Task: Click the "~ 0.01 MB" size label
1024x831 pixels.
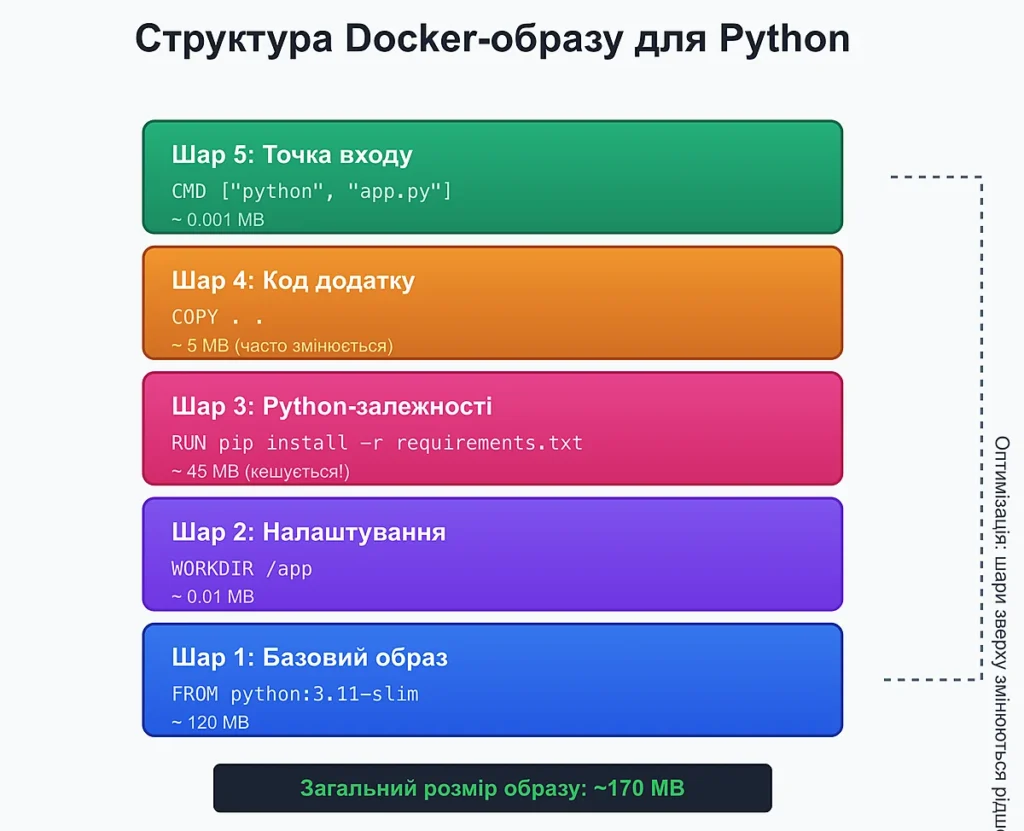Action: pyautogui.click(x=212, y=597)
